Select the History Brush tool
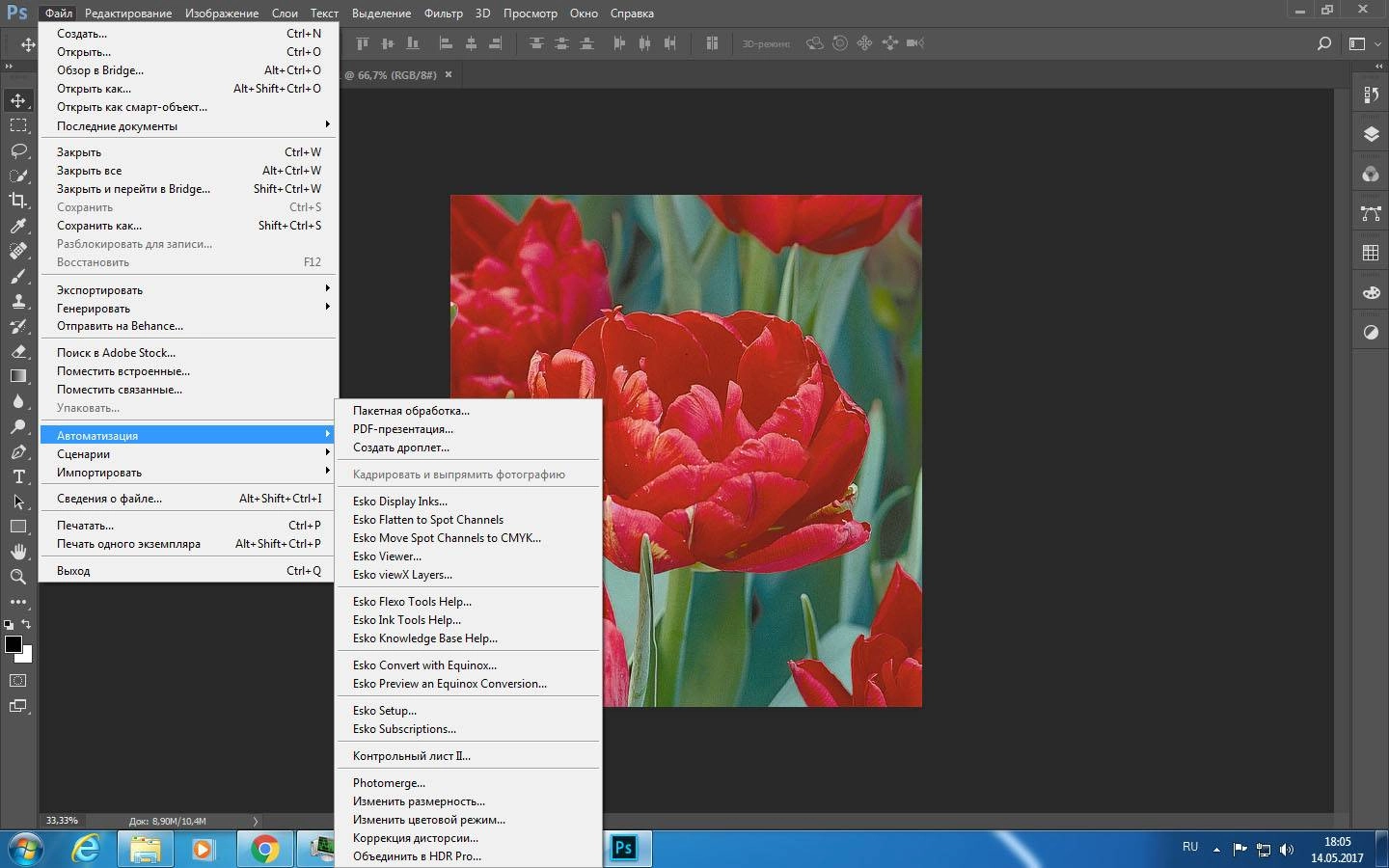The image size is (1389, 868). pos(18,326)
